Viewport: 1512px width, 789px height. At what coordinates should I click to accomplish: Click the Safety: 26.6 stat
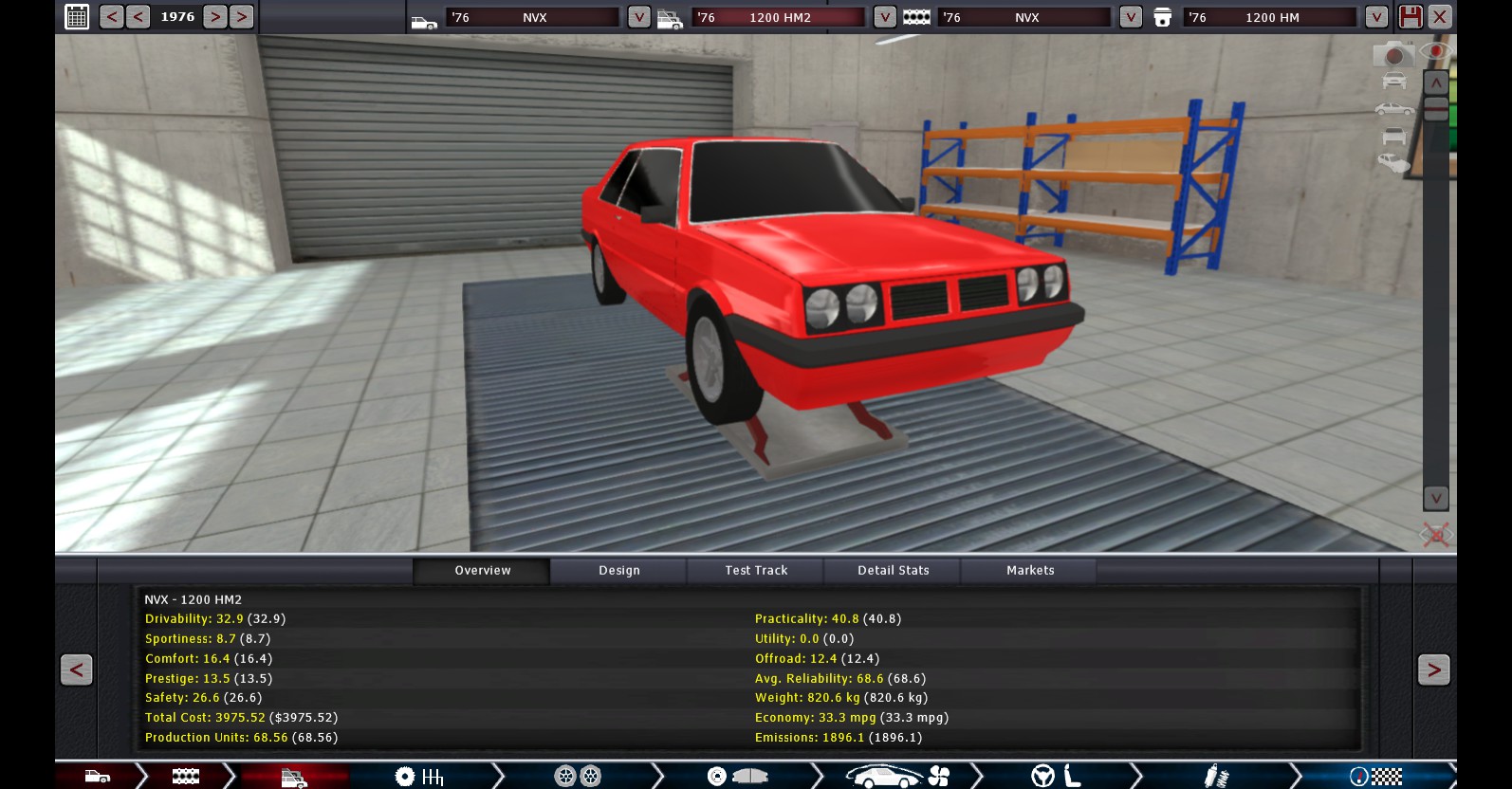[x=203, y=697]
